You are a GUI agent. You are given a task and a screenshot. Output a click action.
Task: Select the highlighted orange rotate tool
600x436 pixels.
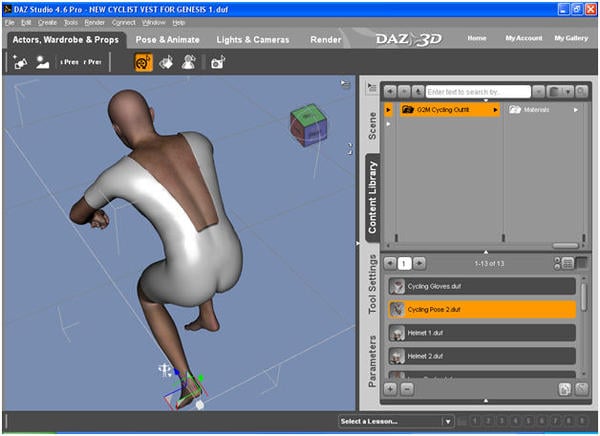click(x=143, y=62)
